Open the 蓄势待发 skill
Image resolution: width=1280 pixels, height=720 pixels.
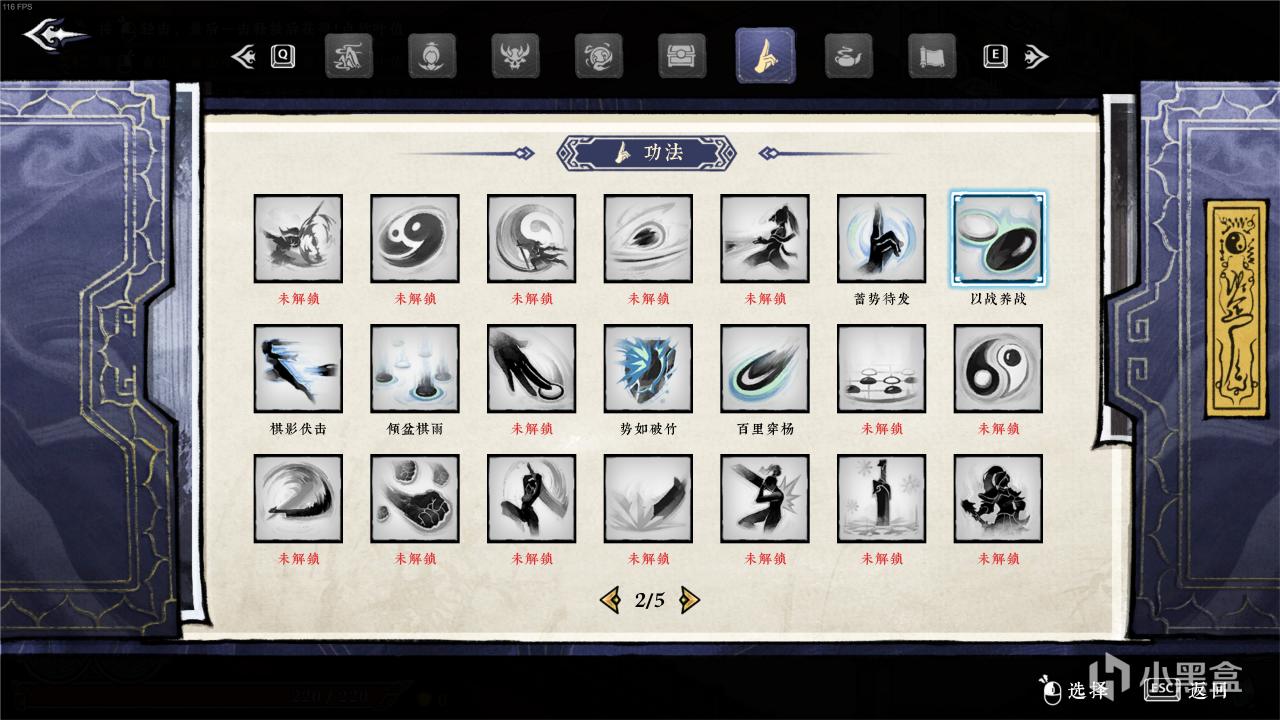[x=881, y=238]
